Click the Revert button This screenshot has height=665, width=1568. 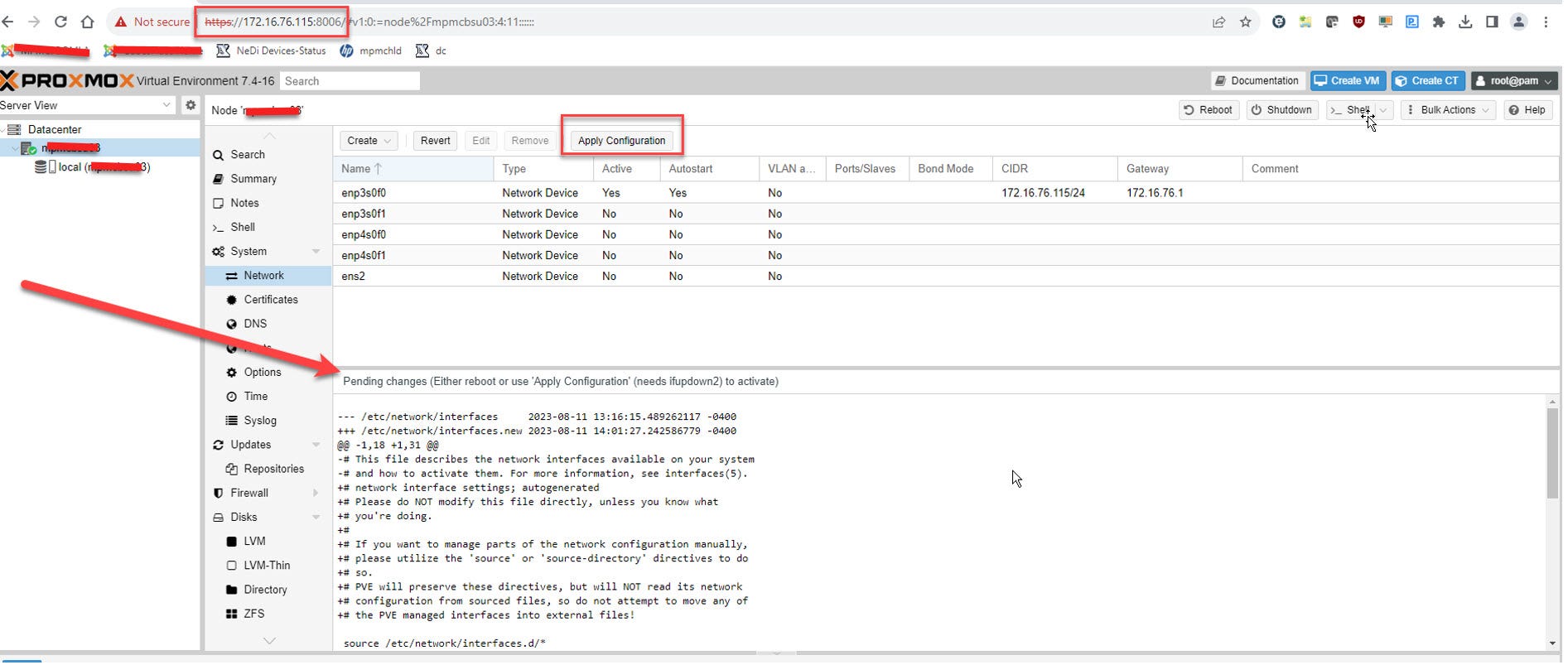point(435,141)
